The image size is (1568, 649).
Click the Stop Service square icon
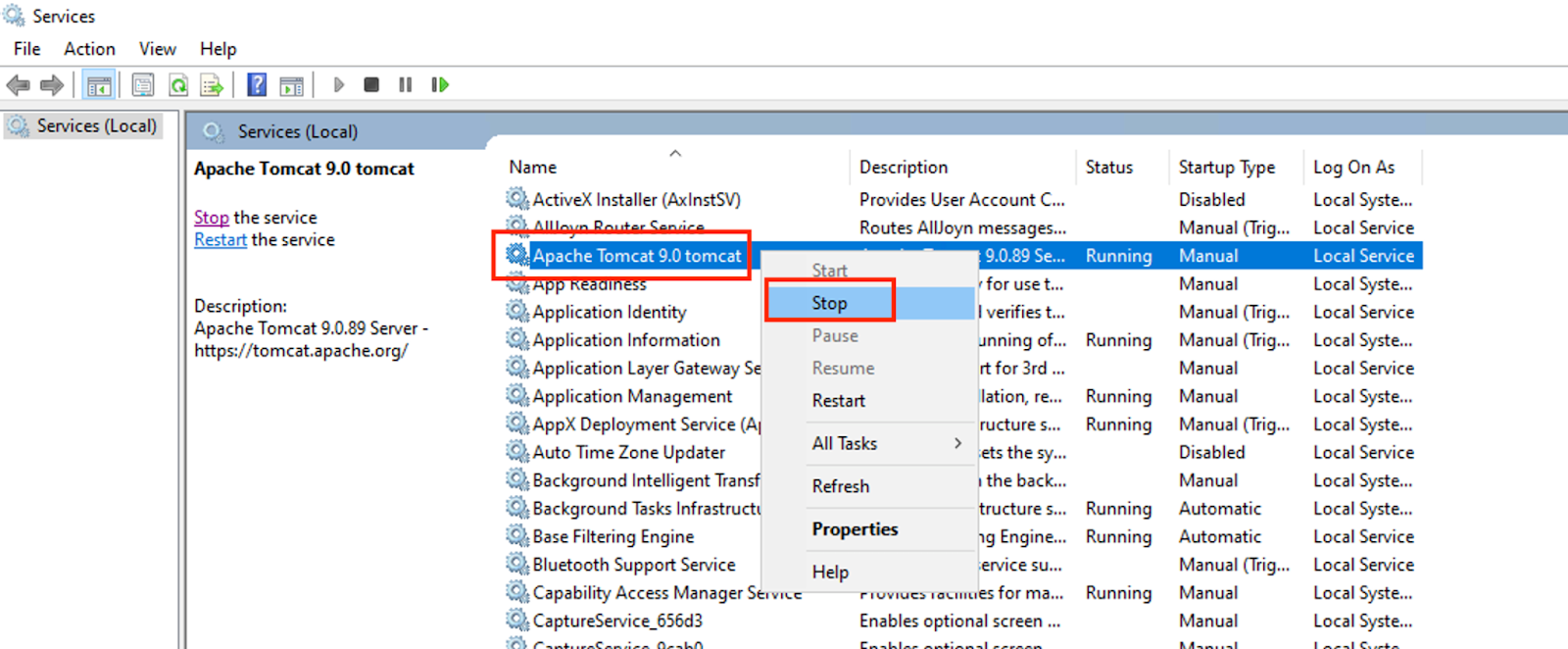point(371,85)
